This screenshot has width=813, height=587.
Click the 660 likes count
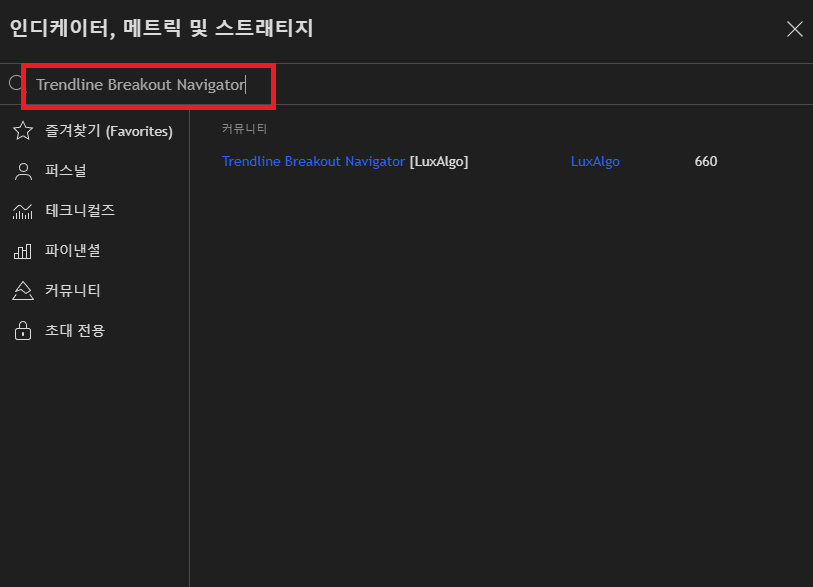coord(706,162)
